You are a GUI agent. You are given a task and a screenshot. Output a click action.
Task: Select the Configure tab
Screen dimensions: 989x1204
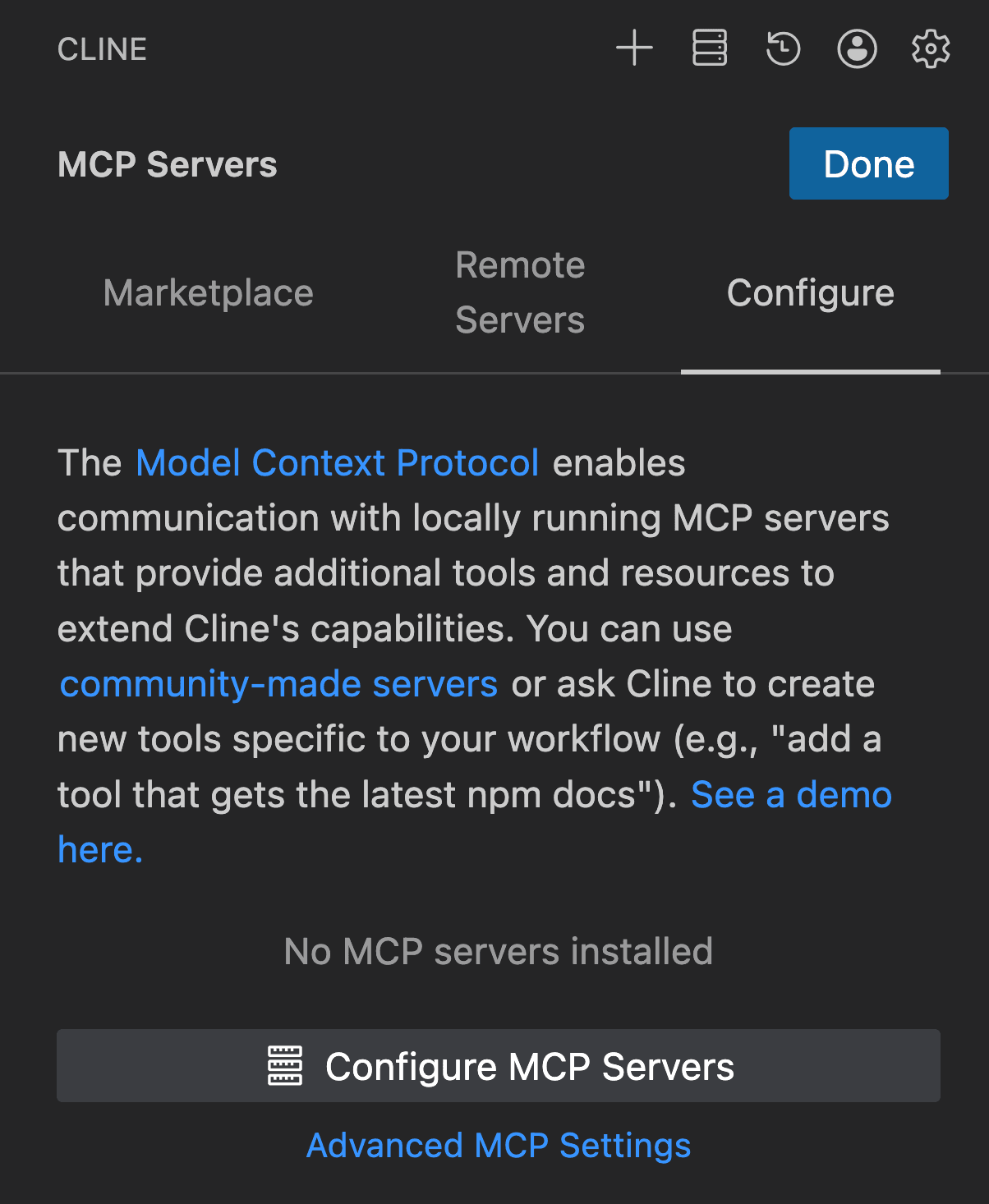[810, 292]
